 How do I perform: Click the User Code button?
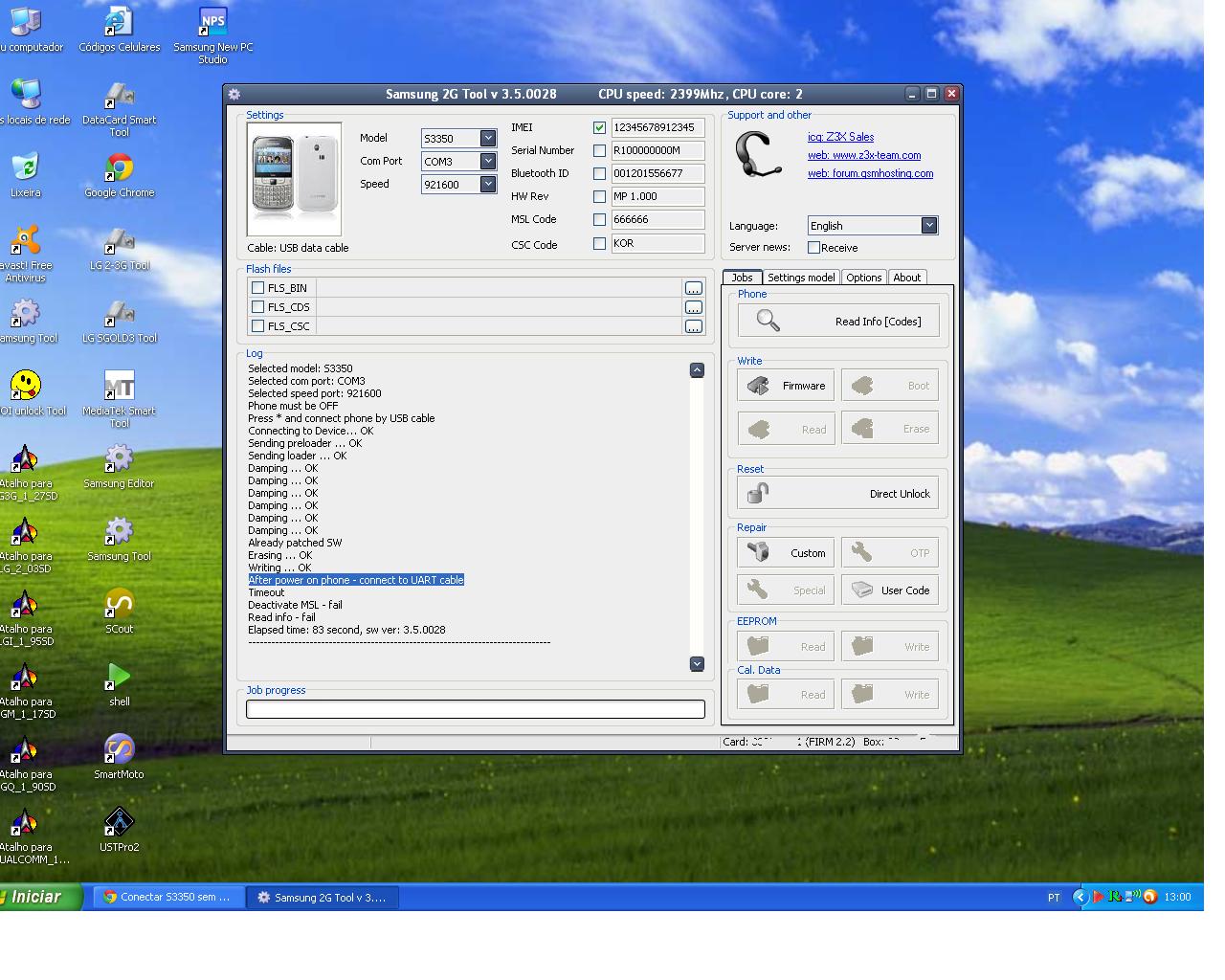[890, 590]
